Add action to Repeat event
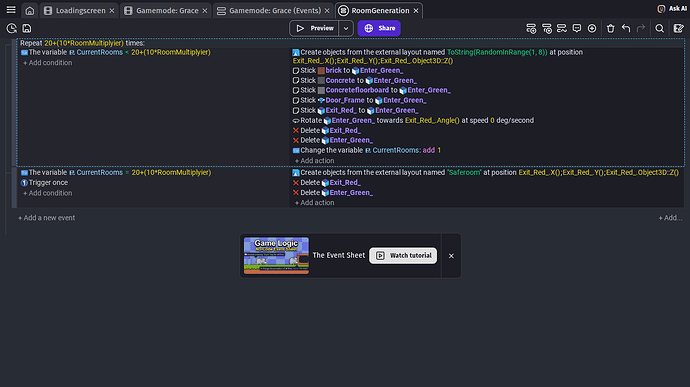The width and height of the screenshot is (690, 387). pos(314,161)
